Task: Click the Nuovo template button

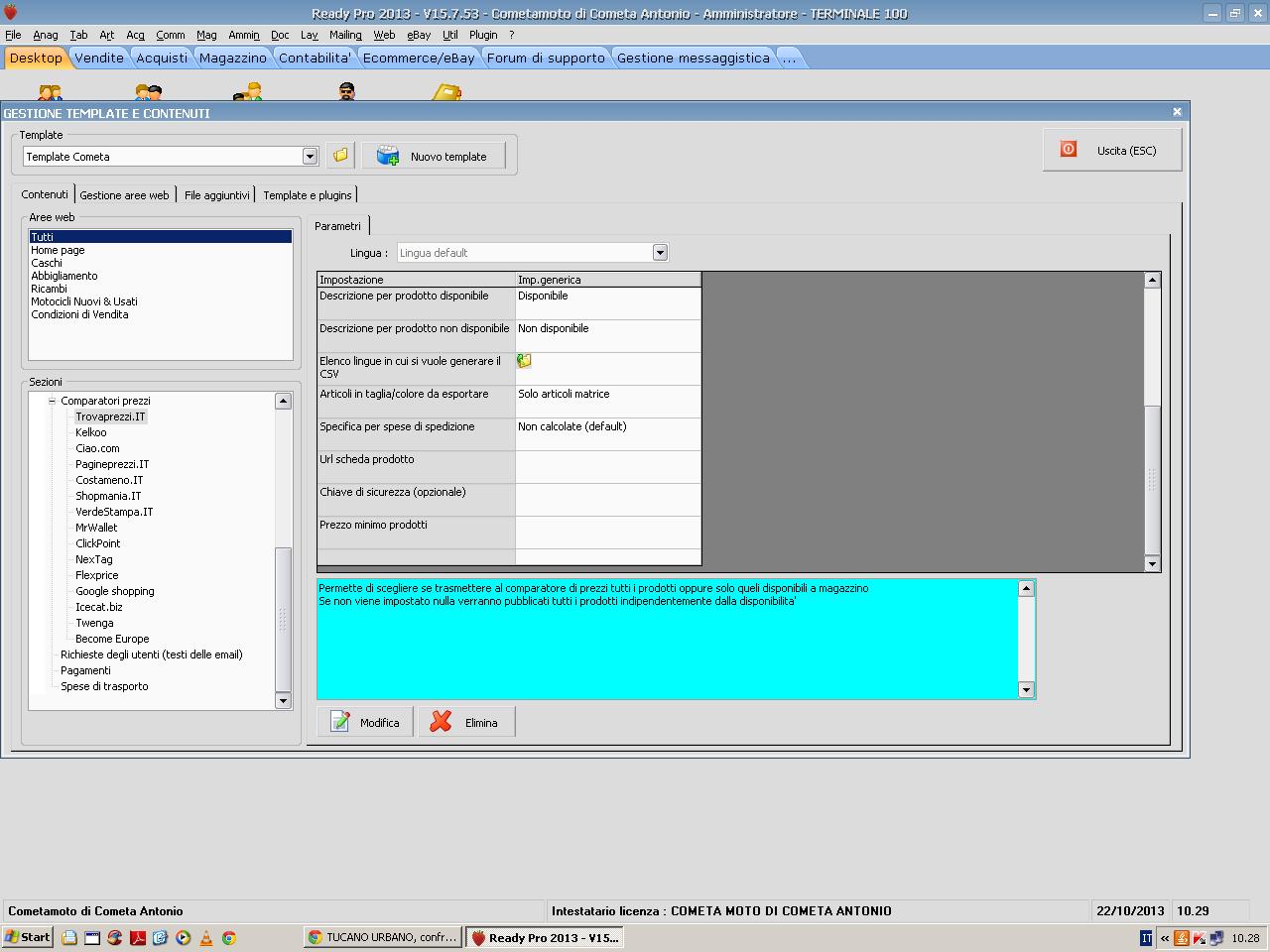Action: coord(434,156)
